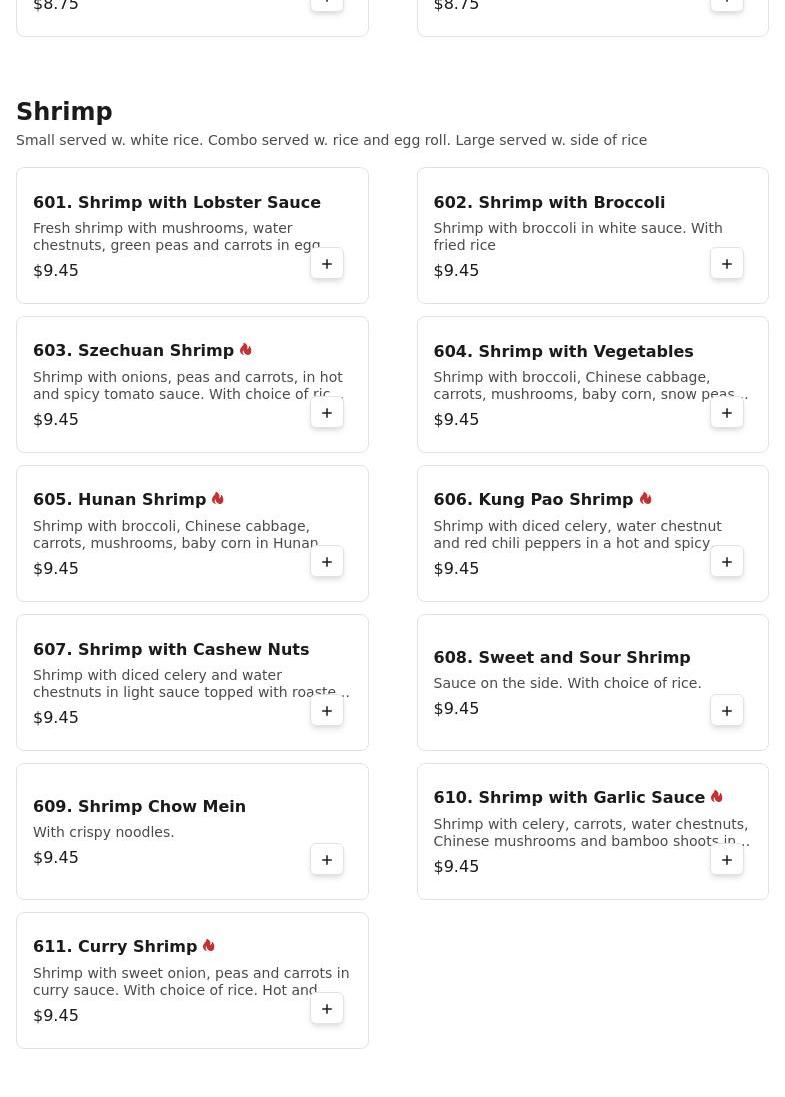This screenshot has height=1097, width=785.
Task: Add Hunan Shrimp with the plus button
Action: click(327, 562)
